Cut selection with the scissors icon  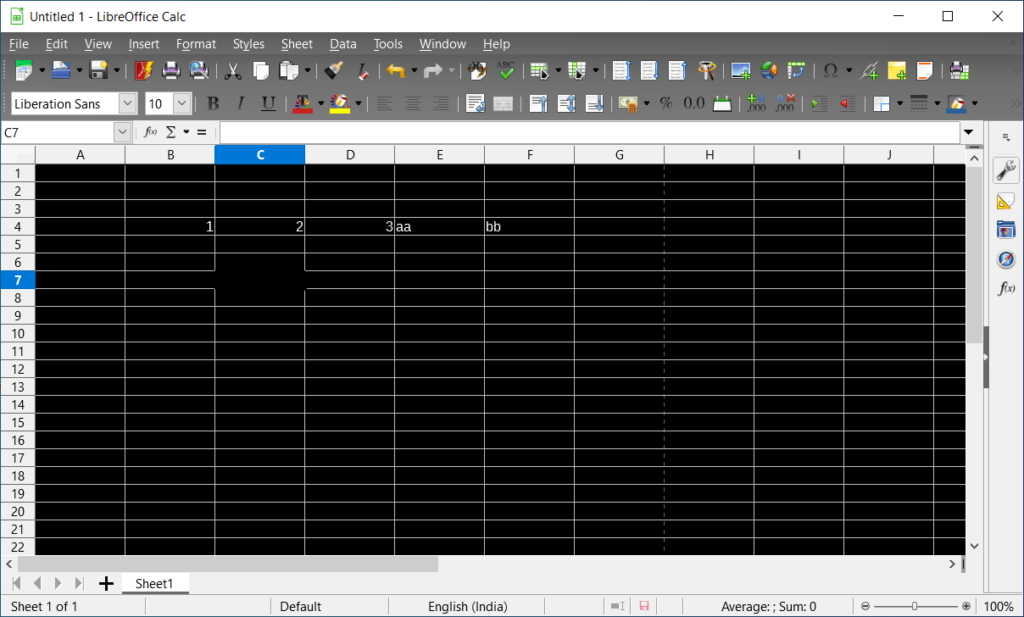coord(232,71)
